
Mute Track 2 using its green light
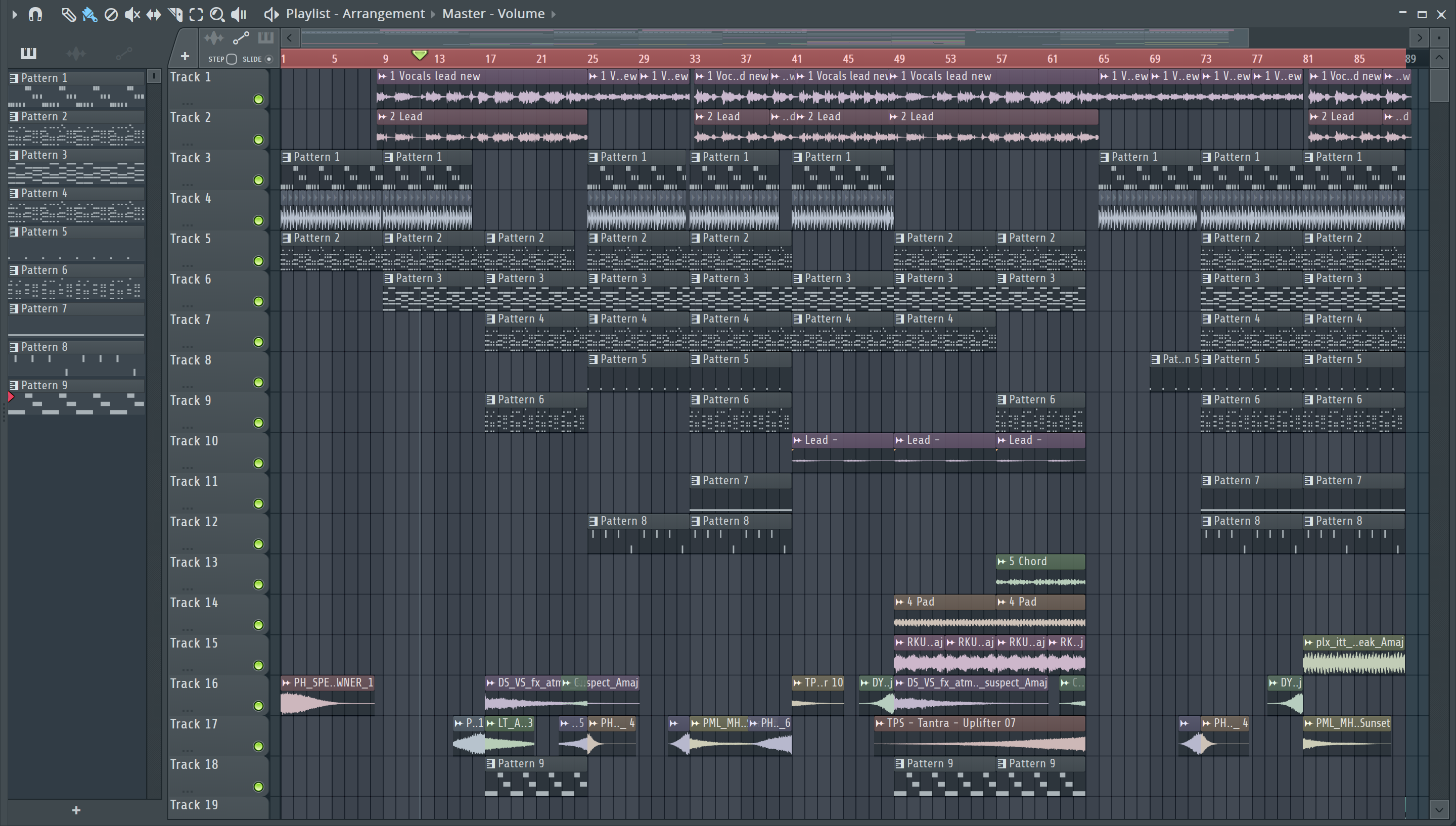[259, 140]
